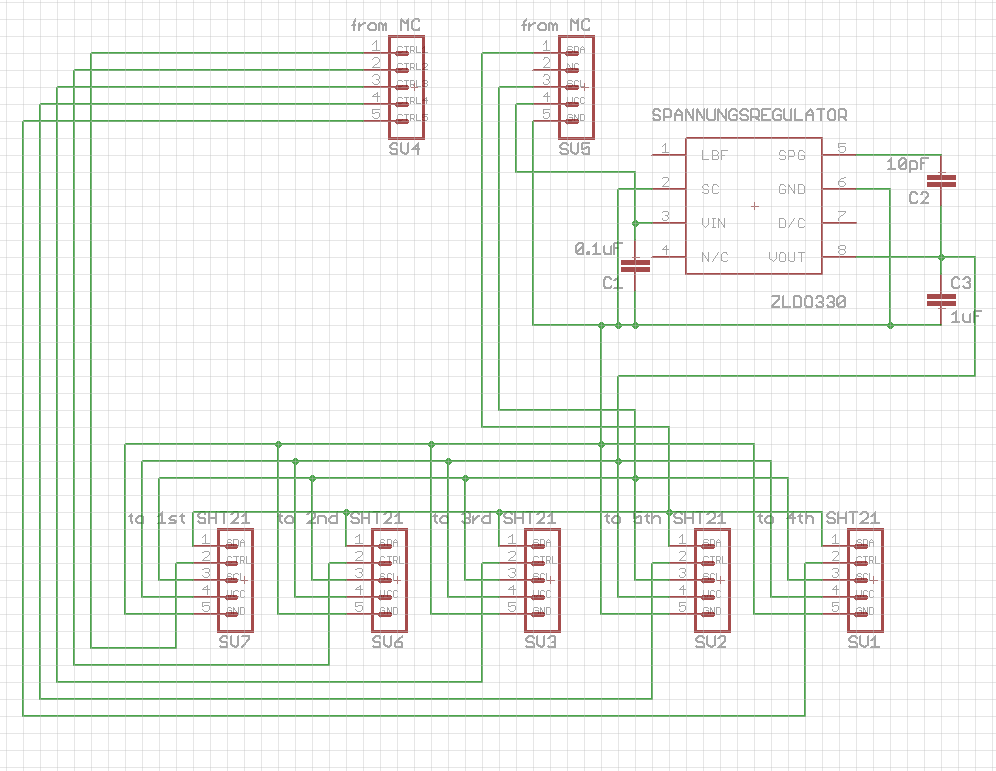996x771 pixels.
Task: Select capacitor C3 symbol
Action: coord(941,300)
